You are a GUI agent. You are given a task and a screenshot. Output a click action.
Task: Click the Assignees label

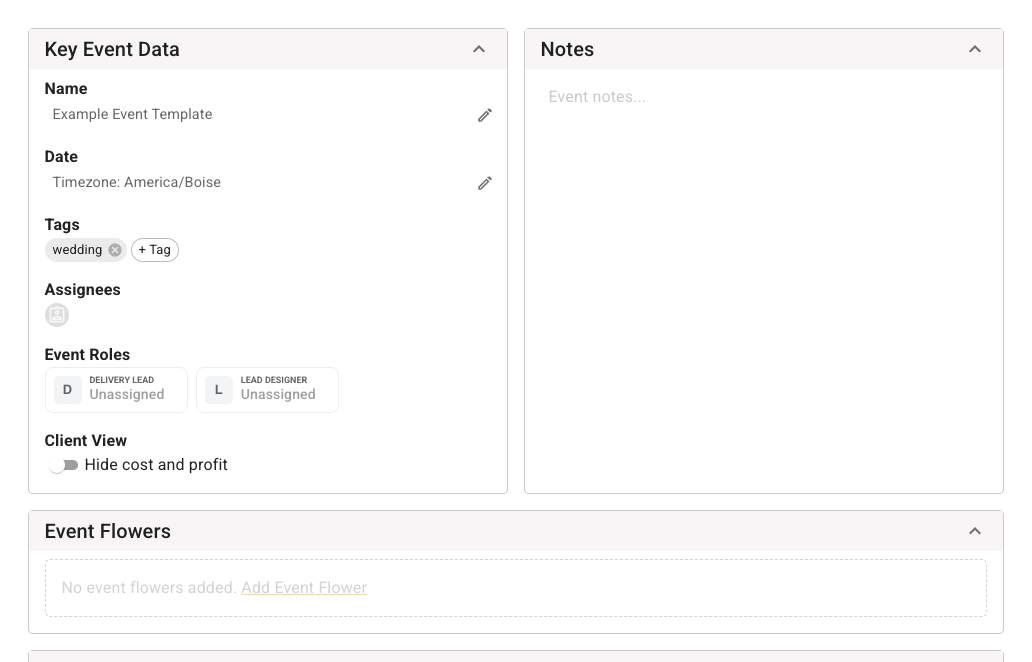(x=82, y=290)
